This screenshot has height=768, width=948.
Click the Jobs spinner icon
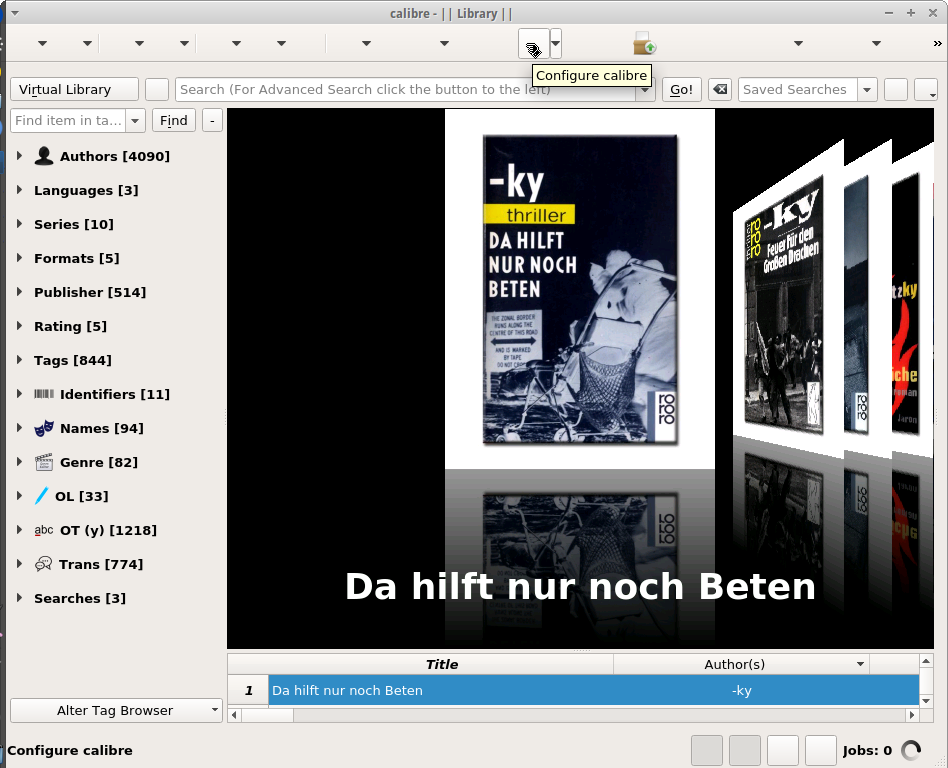coord(911,750)
